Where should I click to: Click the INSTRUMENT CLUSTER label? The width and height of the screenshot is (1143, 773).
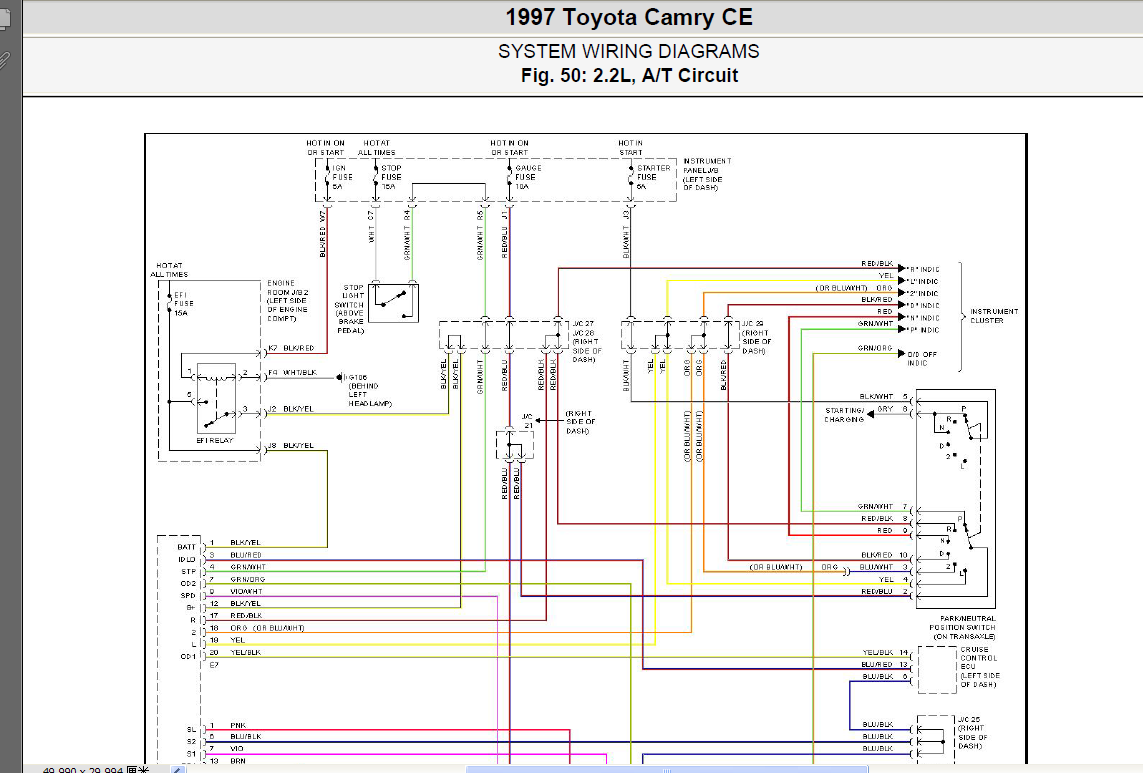994,316
